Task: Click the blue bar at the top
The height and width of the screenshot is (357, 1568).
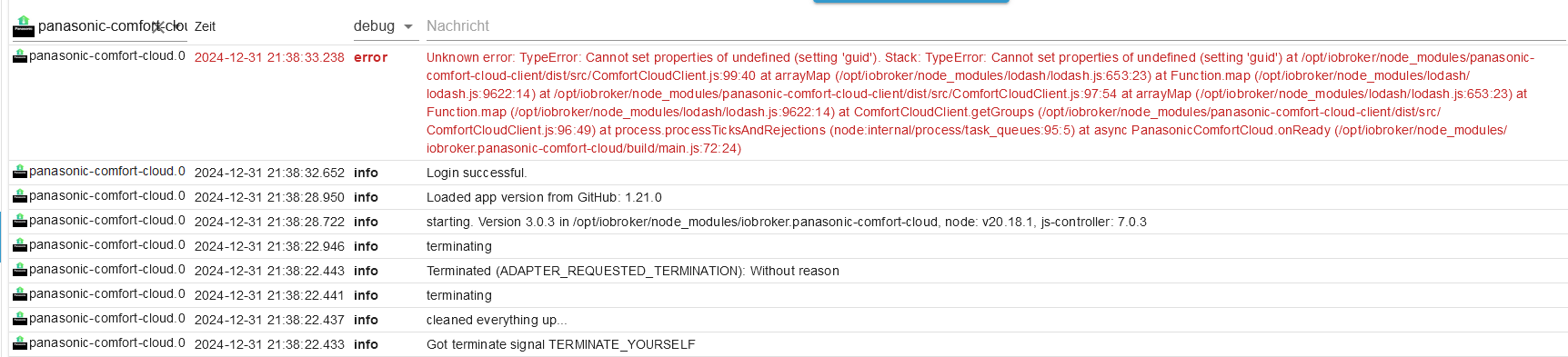Action: pyautogui.click(x=910, y=2)
